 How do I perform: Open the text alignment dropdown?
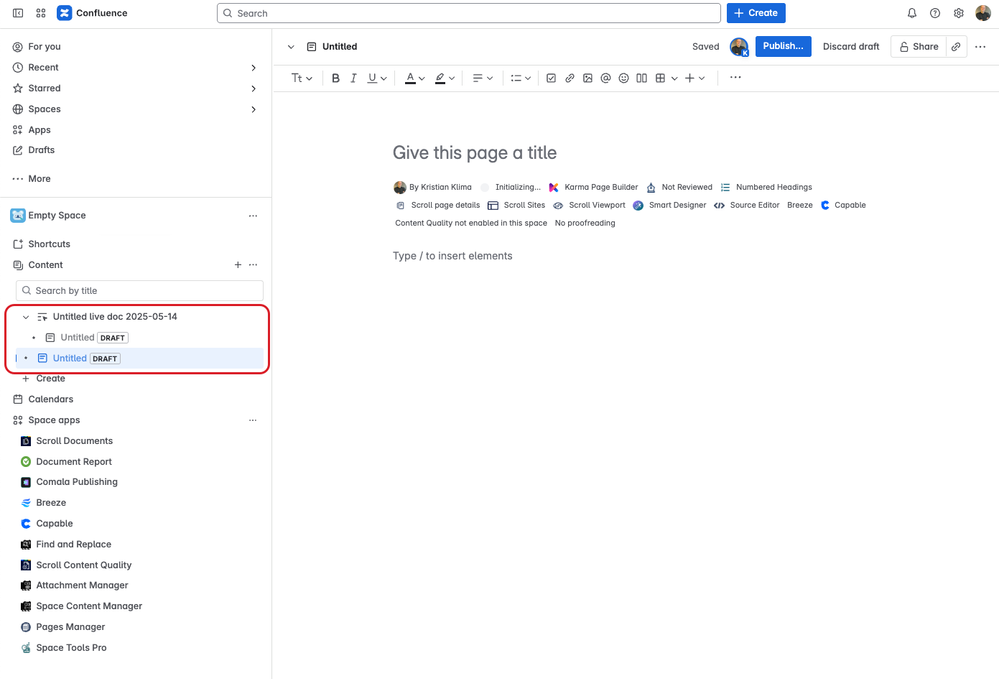tap(482, 78)
